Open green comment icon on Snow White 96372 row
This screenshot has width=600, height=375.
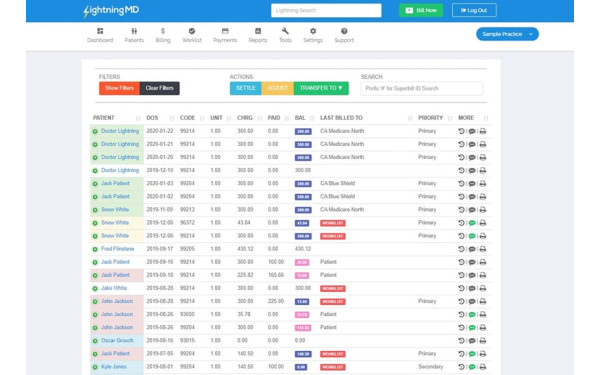point(472,223)
